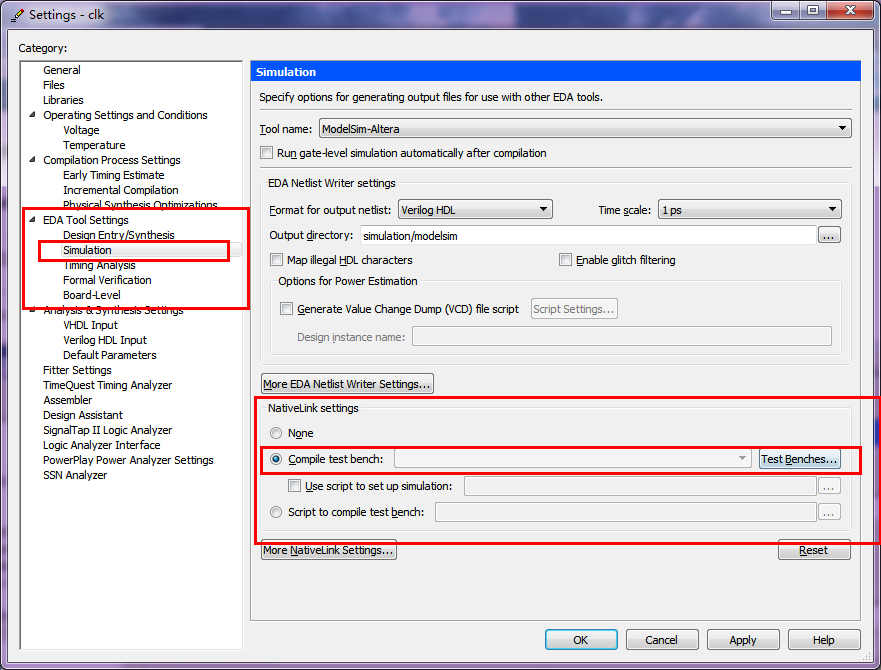This screenshot has height=670, width=881.
Task: Browse for test bench compile script
Action: pos(829,513)
